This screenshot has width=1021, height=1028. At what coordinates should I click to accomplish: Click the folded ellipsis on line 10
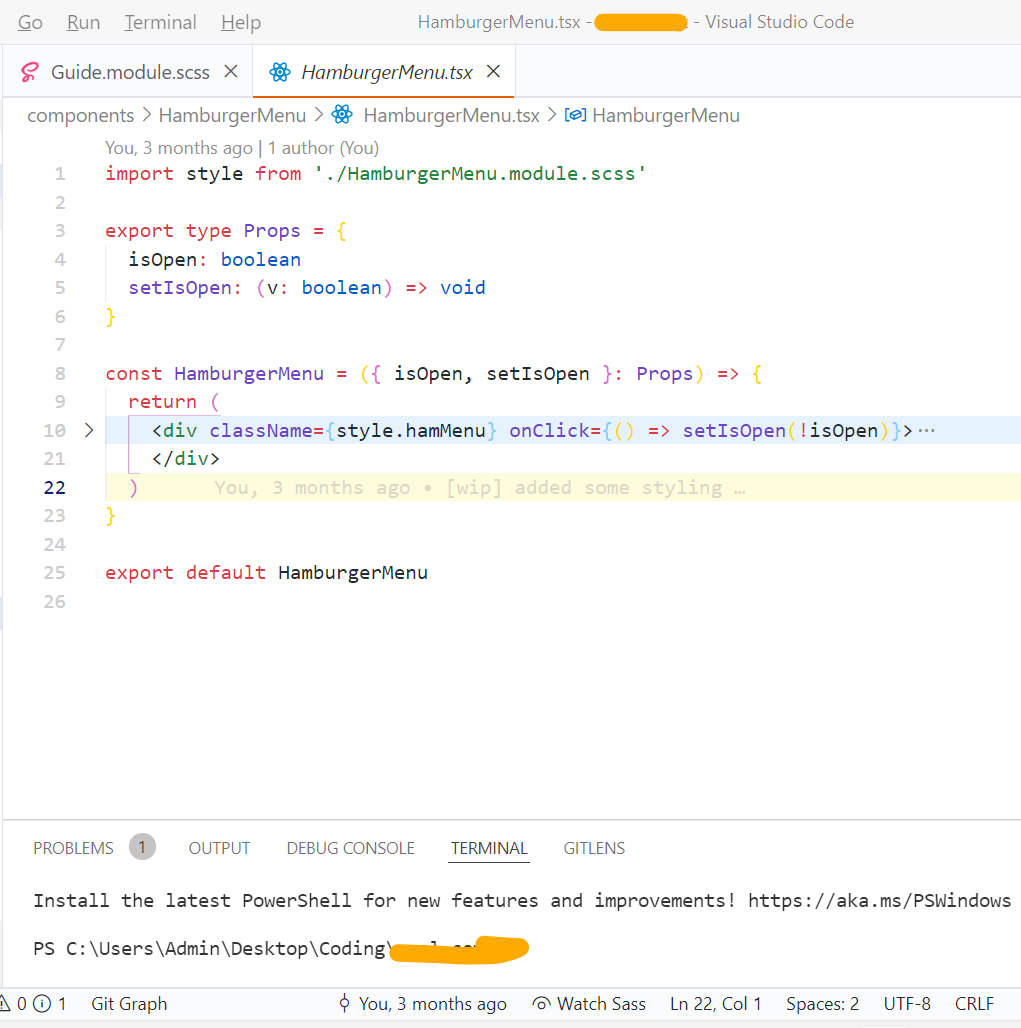[926, 430]
